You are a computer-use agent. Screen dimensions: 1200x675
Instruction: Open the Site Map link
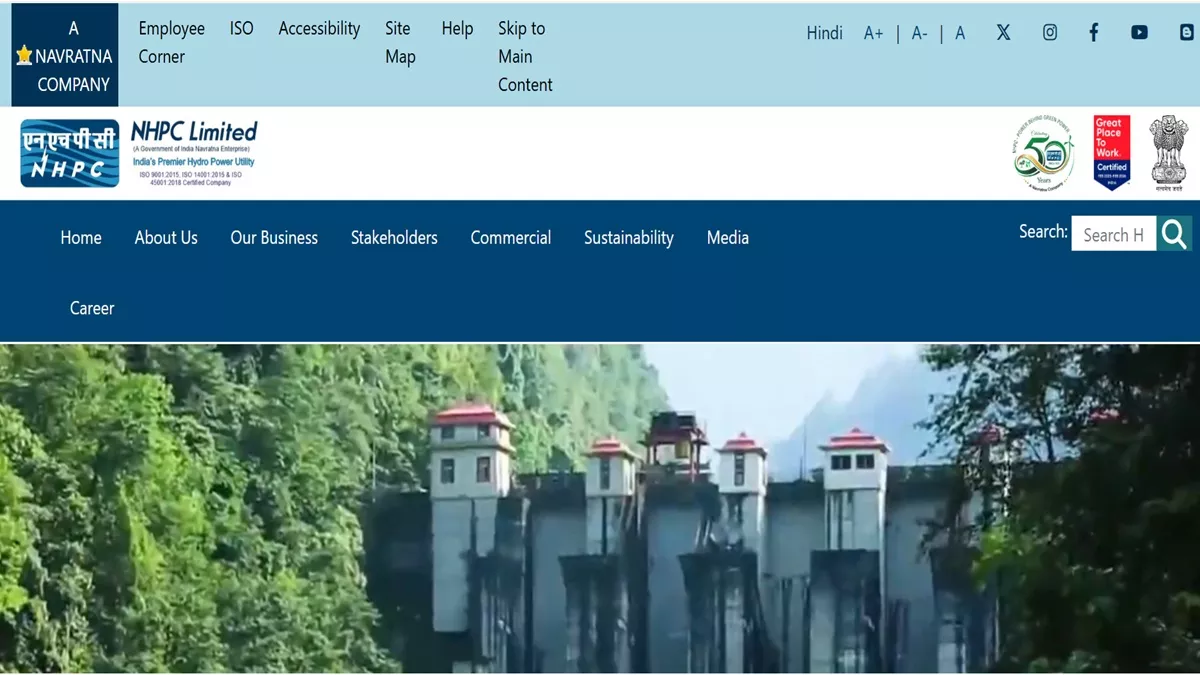[400, 43]
